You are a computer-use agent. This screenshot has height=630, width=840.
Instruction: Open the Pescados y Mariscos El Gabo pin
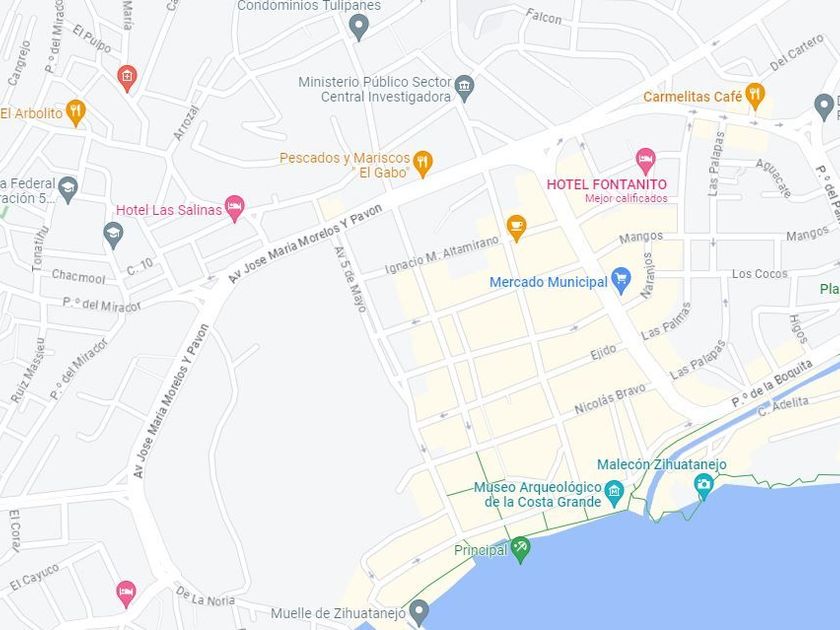(x=423, y=163)
